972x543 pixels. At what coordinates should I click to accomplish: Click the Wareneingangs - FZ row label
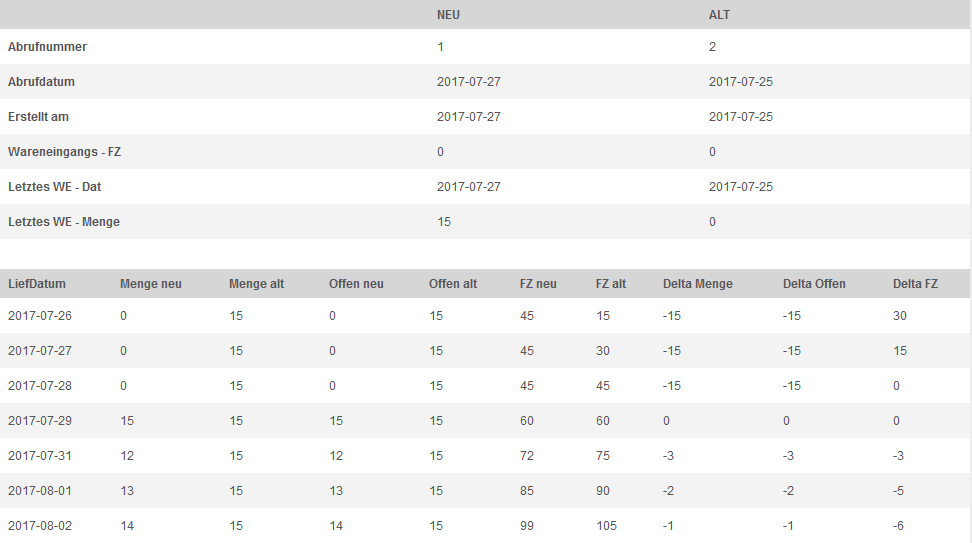tap(64, 152)
